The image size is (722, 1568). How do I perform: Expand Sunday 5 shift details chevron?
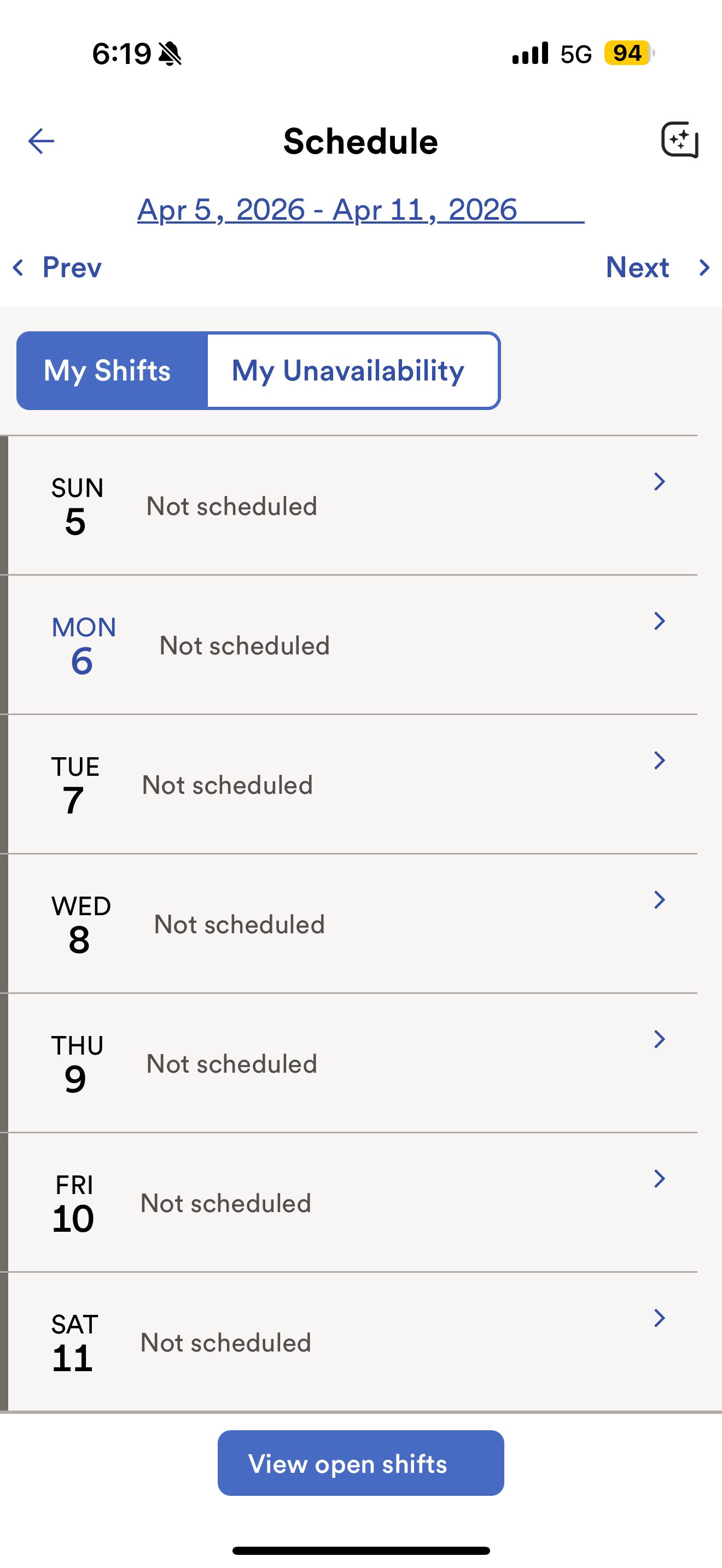[659, 482]
